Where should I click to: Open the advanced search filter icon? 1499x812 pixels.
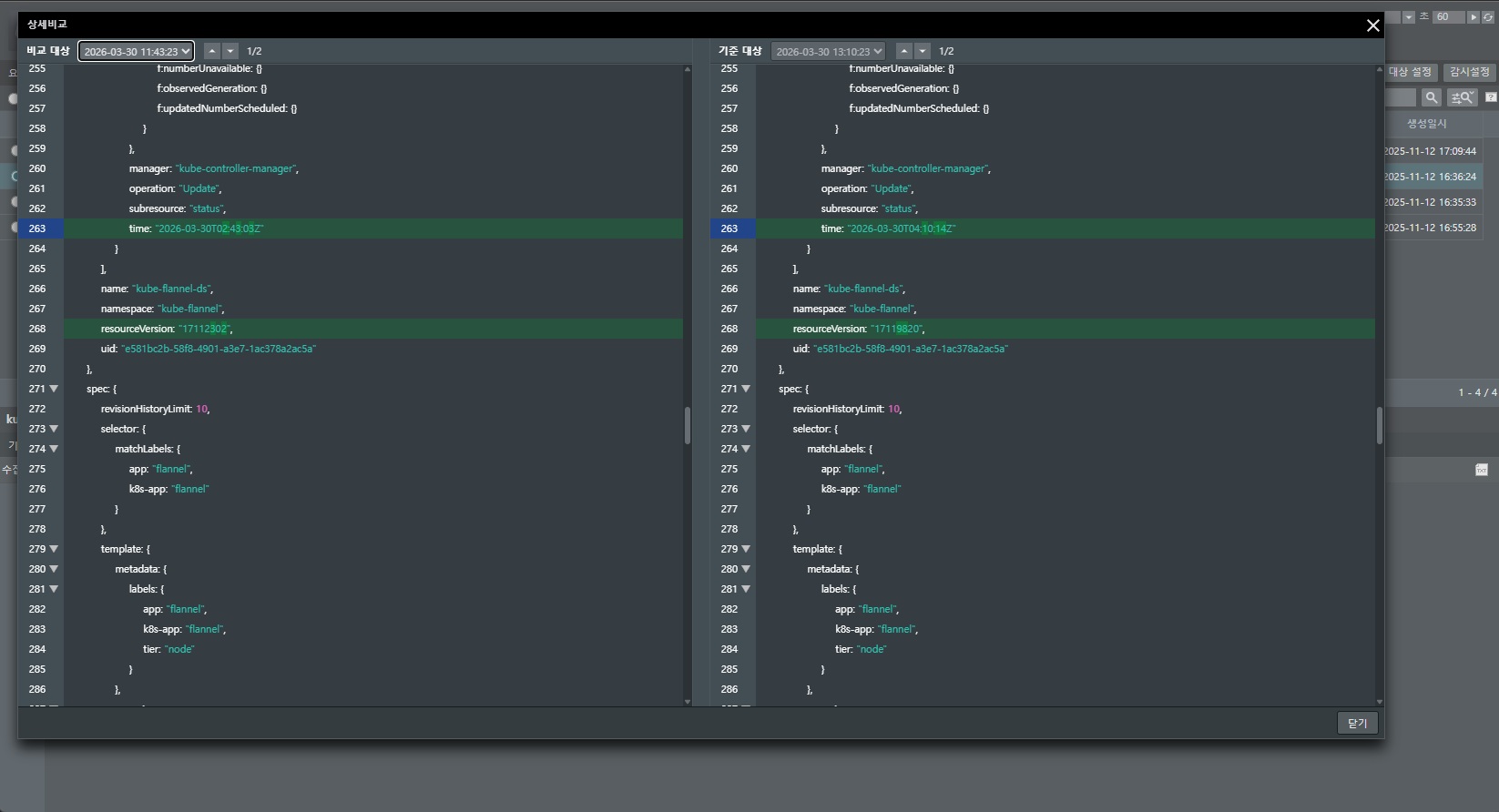point(1462,97)
